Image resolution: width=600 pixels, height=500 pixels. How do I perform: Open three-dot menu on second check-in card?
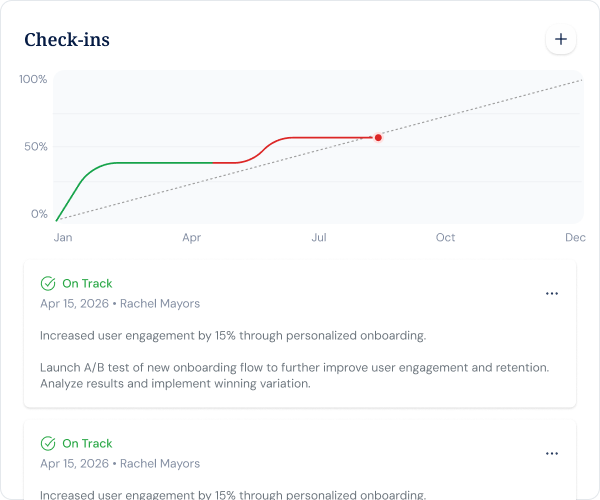pyautogui.click(x=551, y=453)
